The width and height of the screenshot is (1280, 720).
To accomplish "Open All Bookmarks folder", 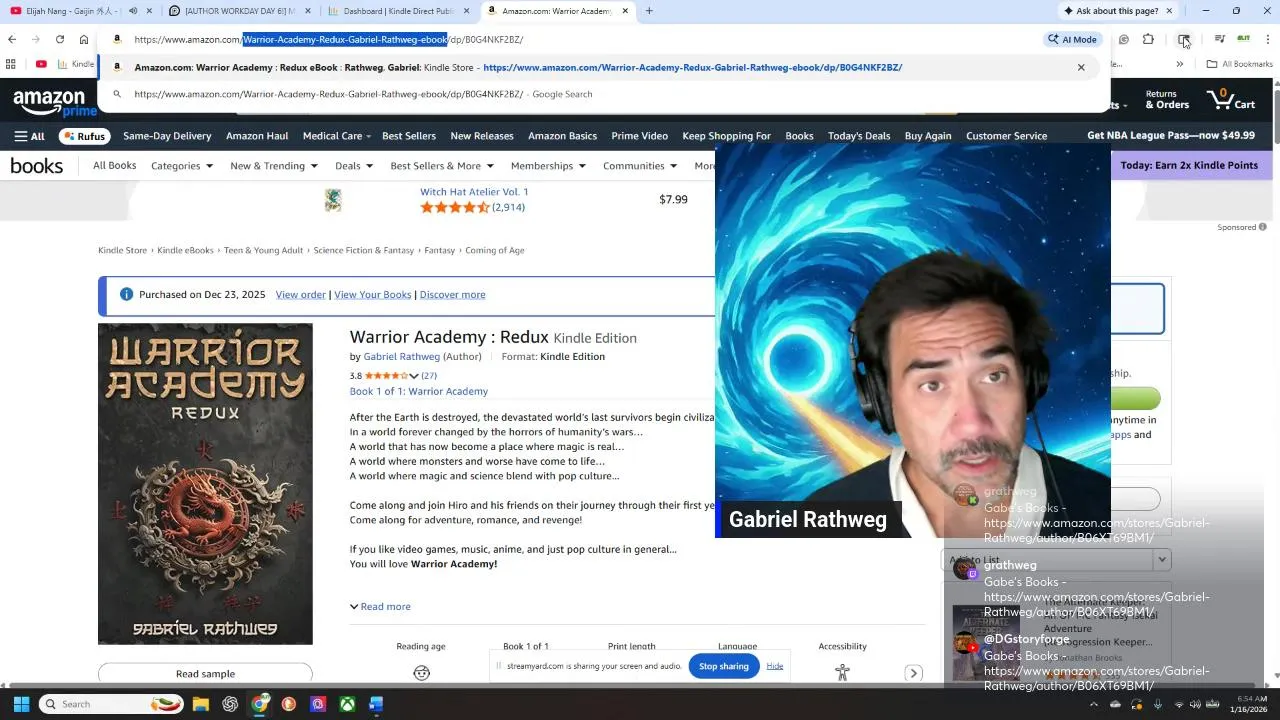I will pos(1239,64).
